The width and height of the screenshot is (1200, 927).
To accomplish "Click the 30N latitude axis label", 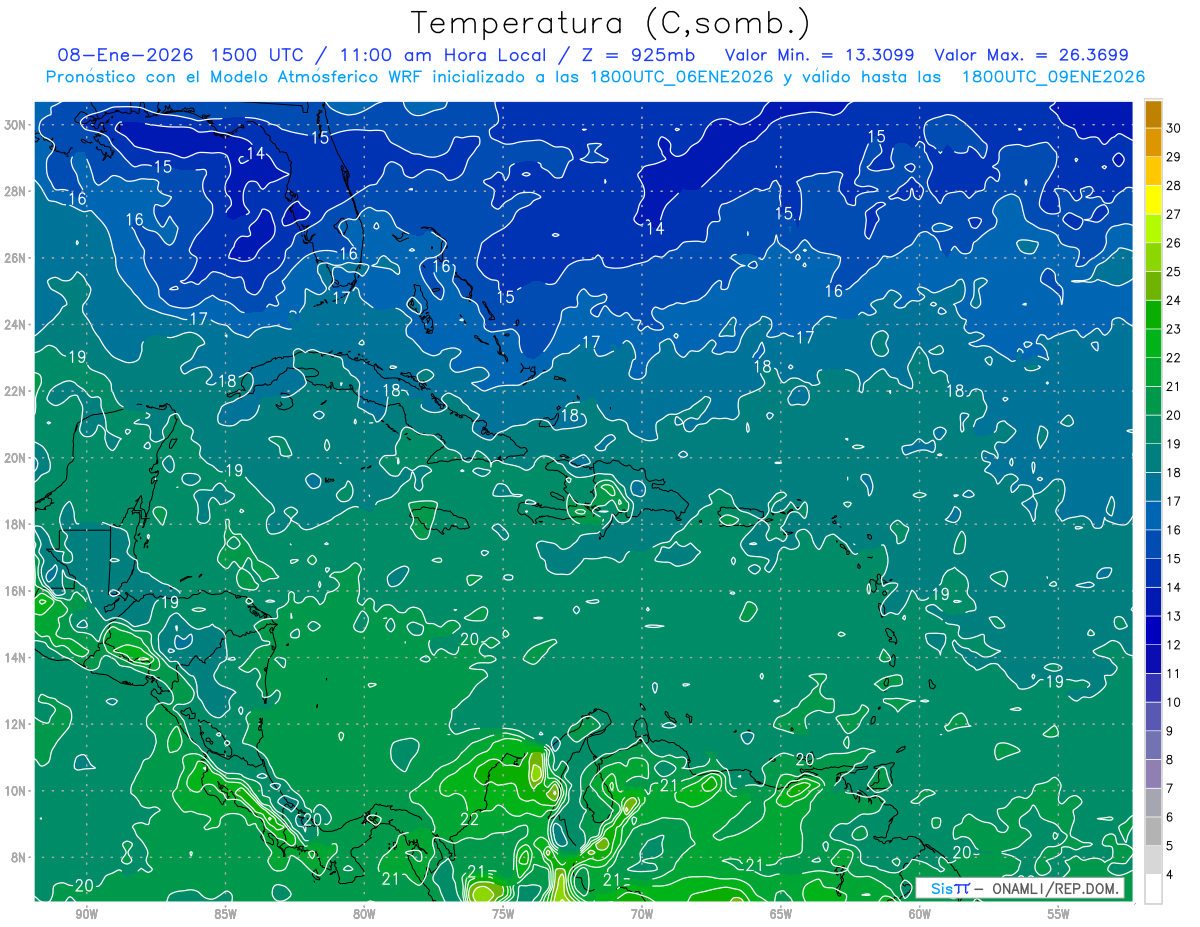I will pos(17,125).
